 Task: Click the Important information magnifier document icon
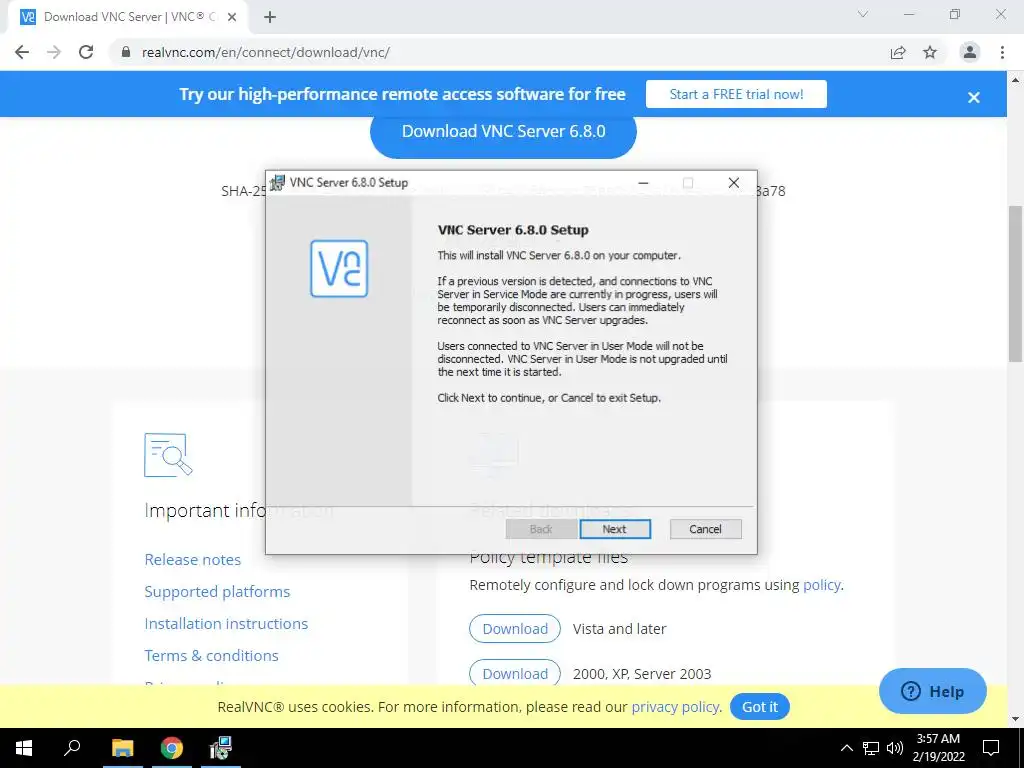click(168, 455)
